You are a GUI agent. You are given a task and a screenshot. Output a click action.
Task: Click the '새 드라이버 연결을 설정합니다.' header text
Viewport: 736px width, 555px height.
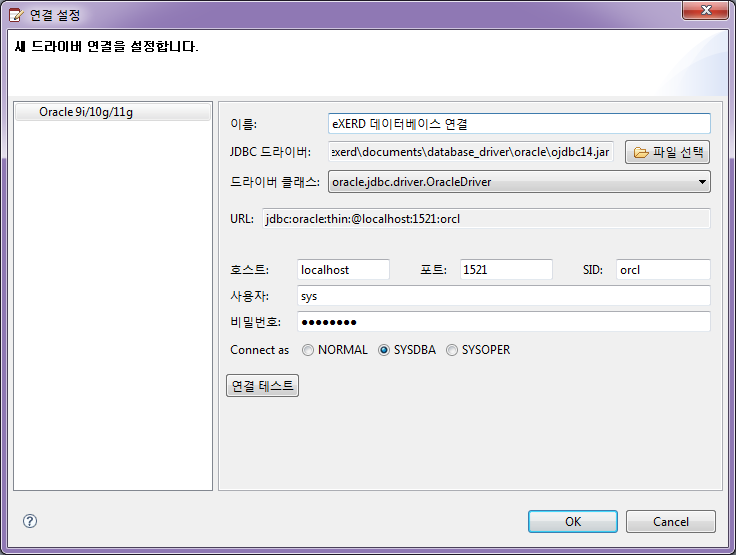(107, 46)
